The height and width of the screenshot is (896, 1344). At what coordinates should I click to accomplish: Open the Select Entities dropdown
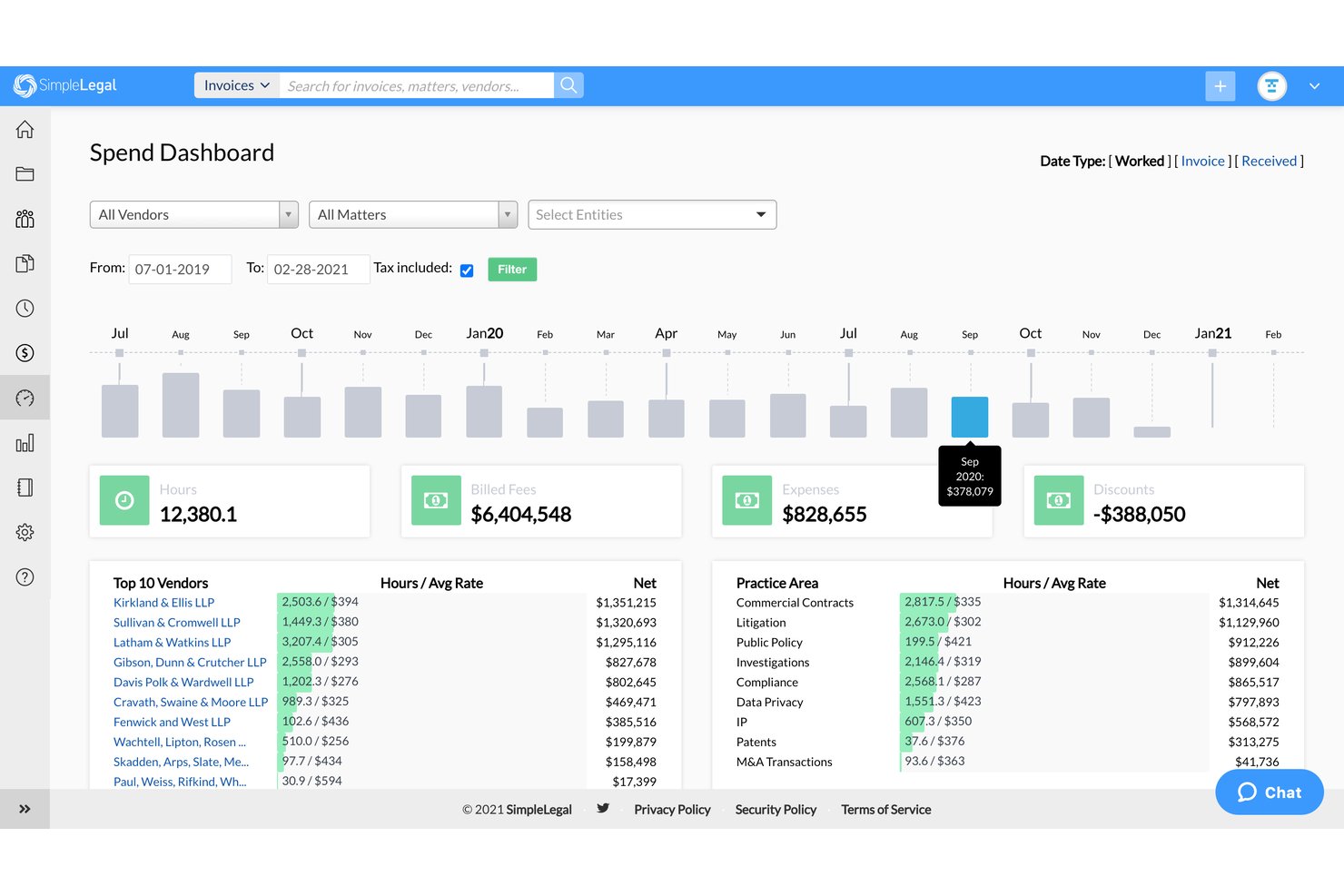coord(652,214)
